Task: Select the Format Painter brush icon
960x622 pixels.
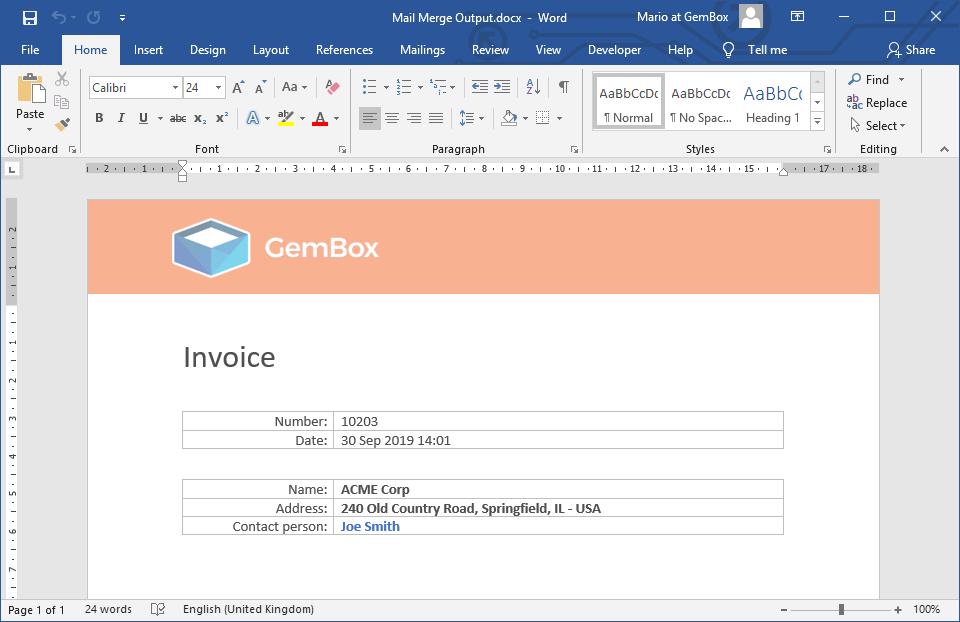Action: pyautogui.click(x=62, y=125)
